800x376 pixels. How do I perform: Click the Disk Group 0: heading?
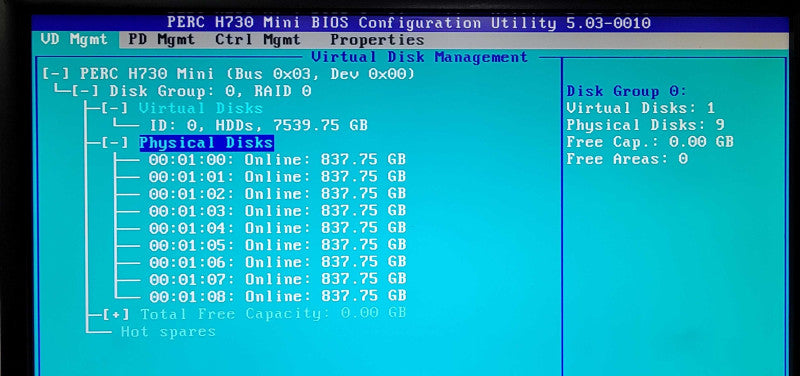627,92
